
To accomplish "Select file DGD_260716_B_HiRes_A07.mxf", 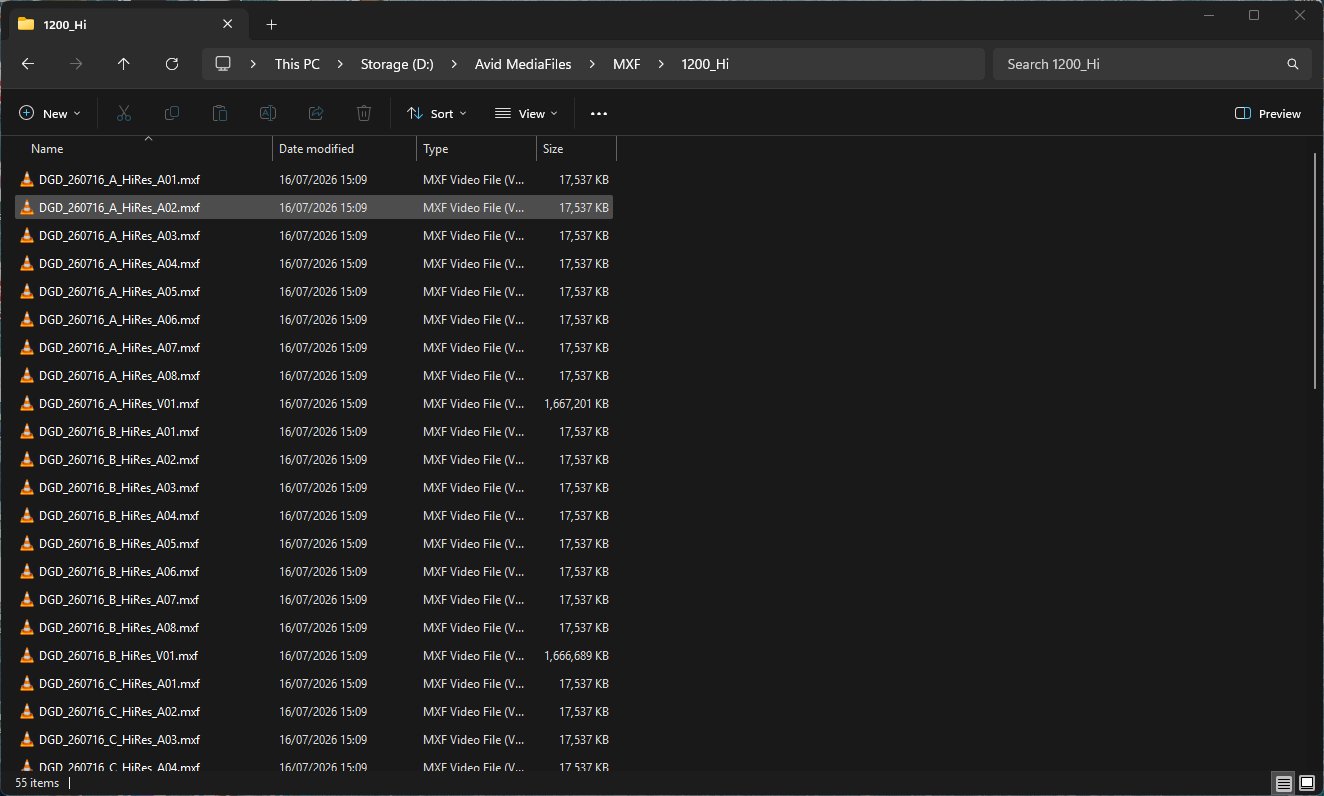I will coord(314,600).
